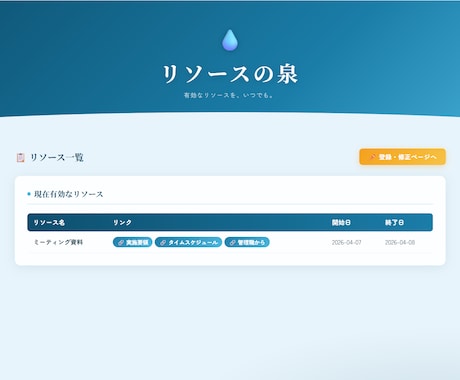
Task: Click the end date 2026-04-08
Action: point(400,242)
